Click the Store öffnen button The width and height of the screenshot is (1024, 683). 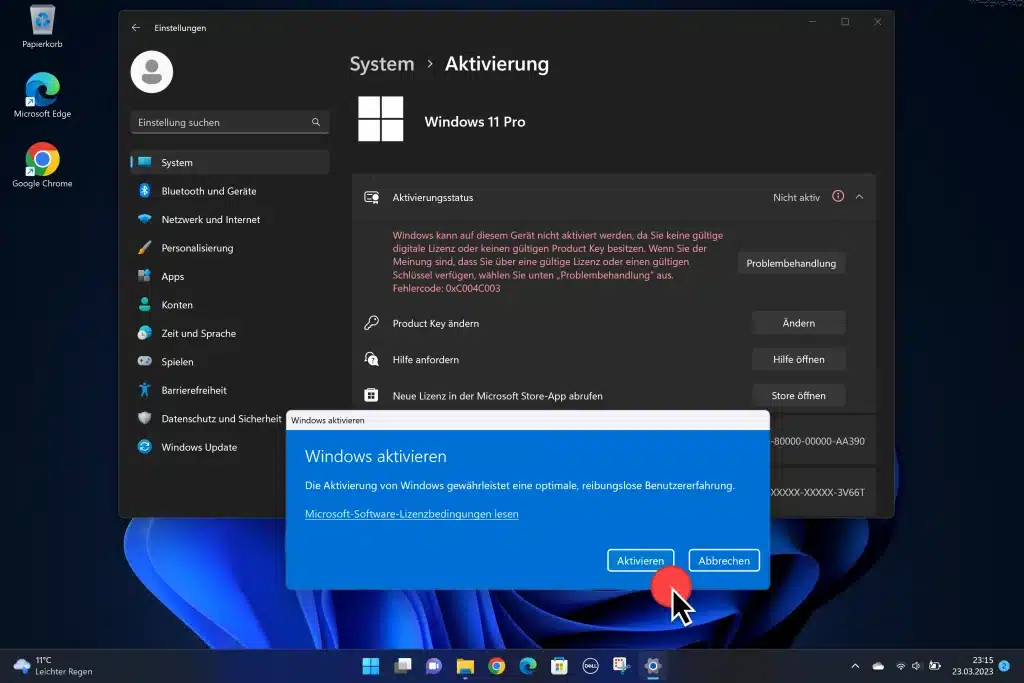pyautogui.click(x=798, y=395)
